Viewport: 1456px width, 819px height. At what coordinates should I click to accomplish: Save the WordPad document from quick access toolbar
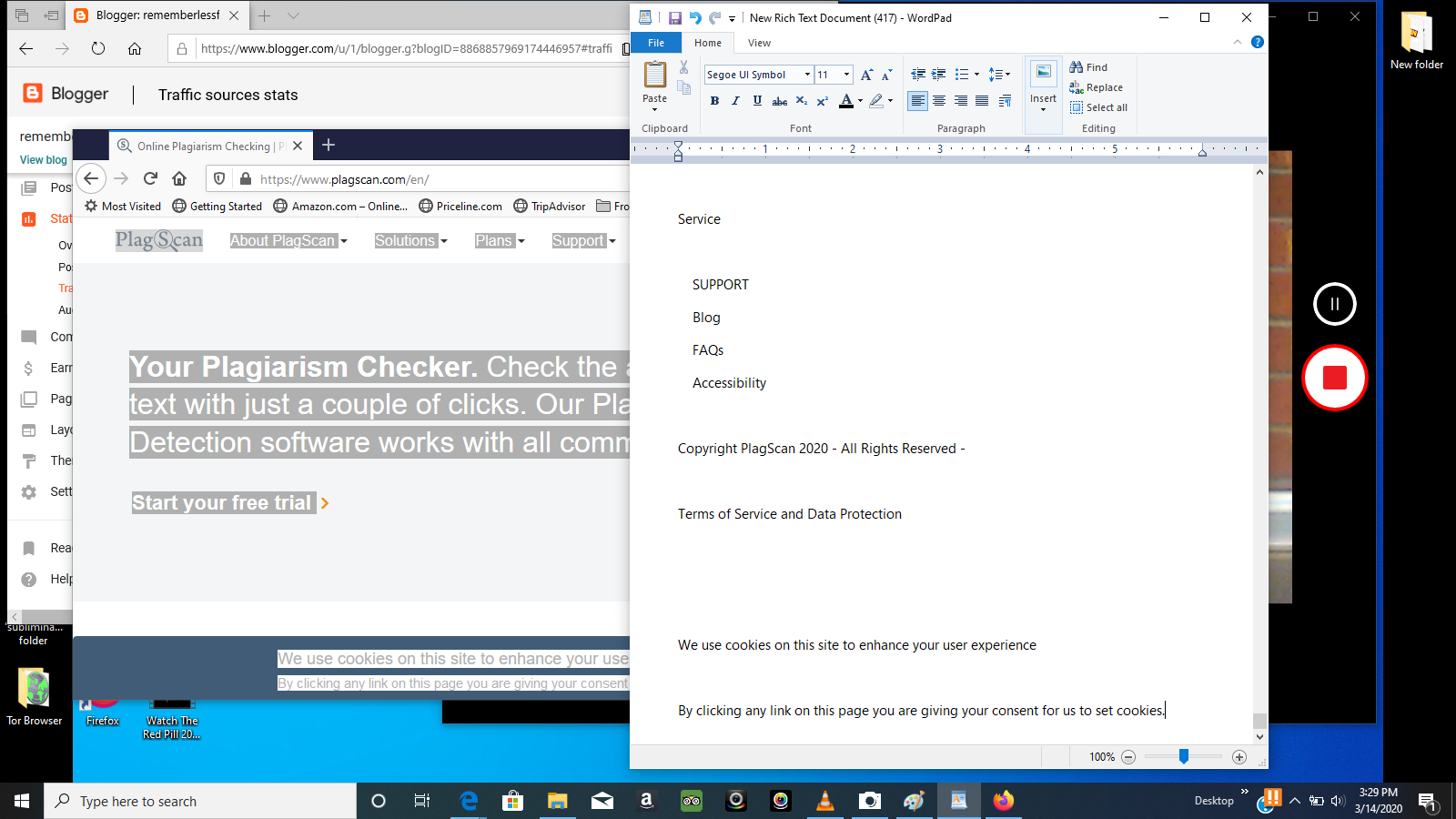(x=674, y=17)
